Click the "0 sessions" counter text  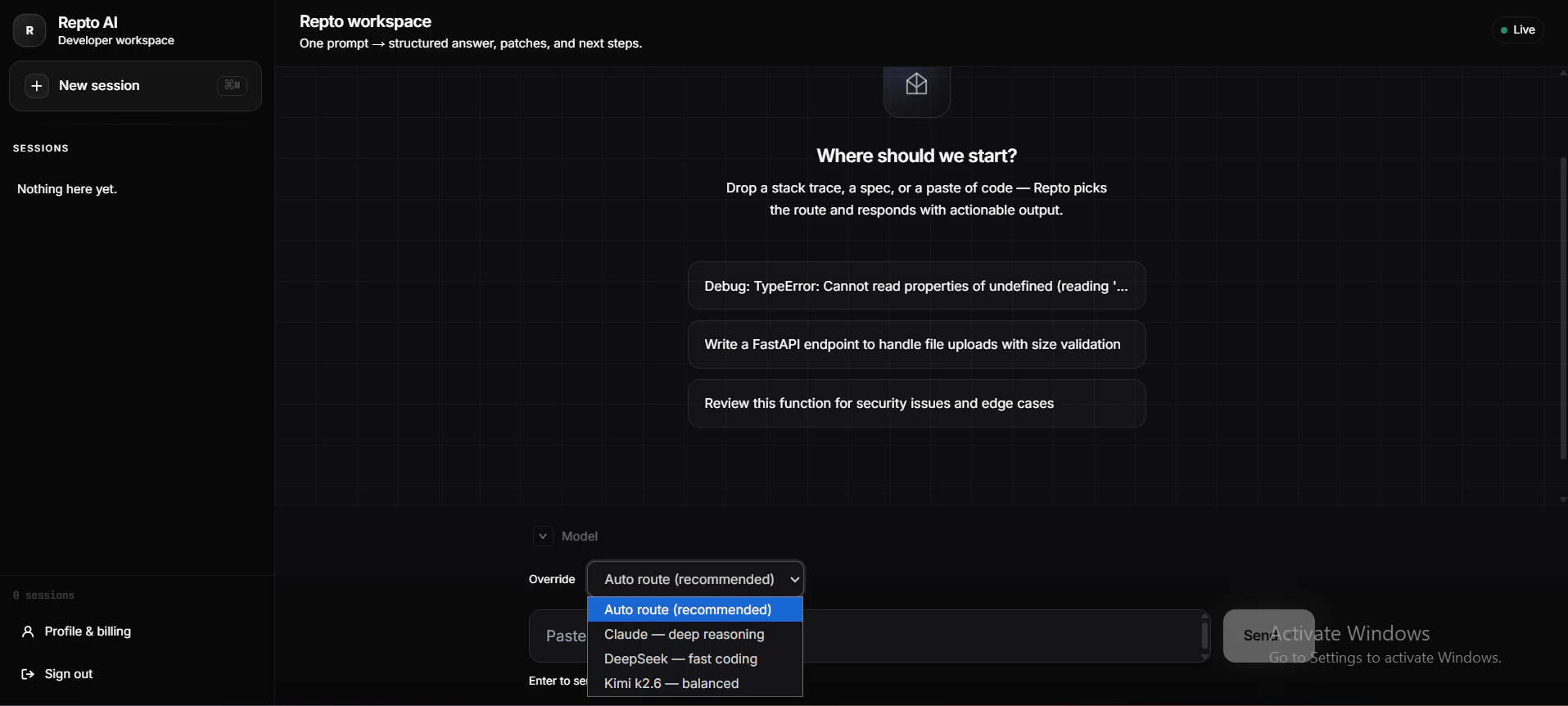(x=43, y=595)
